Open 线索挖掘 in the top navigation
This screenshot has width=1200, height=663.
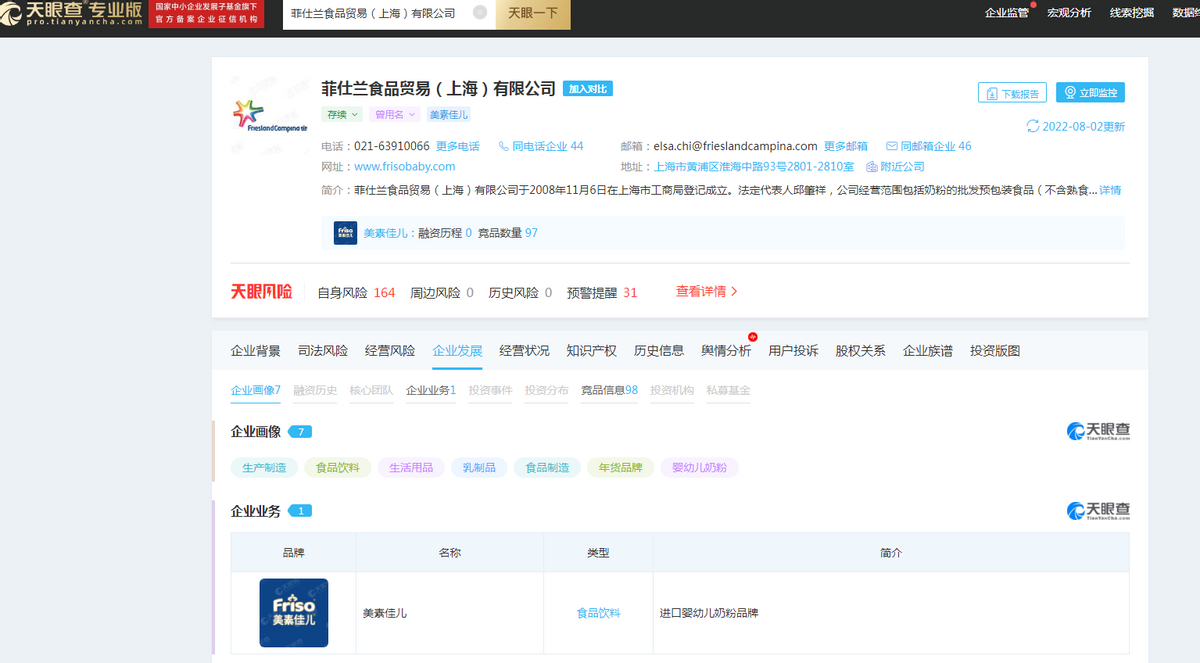click(x=1132, y=13)
